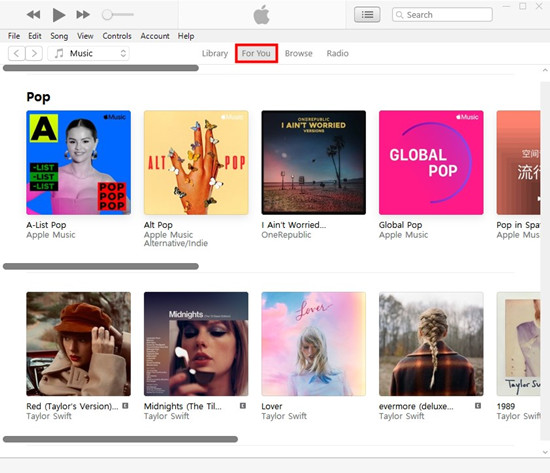This screenshot has width=550, height=473.
Task: Click the I Ain't Worried title text
Action: pyautogui.click(x=294, y=225)
